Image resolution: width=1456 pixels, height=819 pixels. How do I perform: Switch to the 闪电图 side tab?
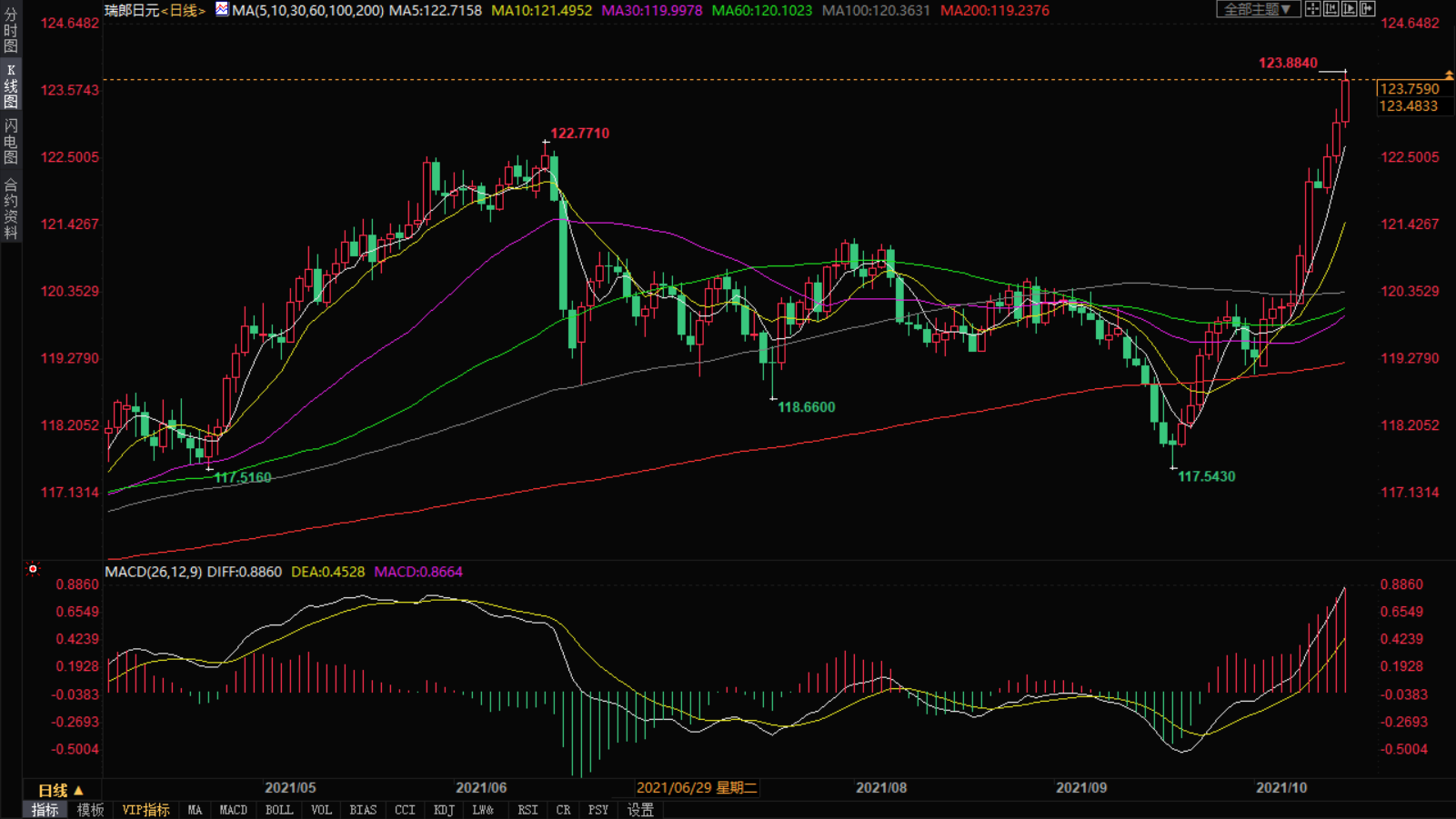pos(11,142)
